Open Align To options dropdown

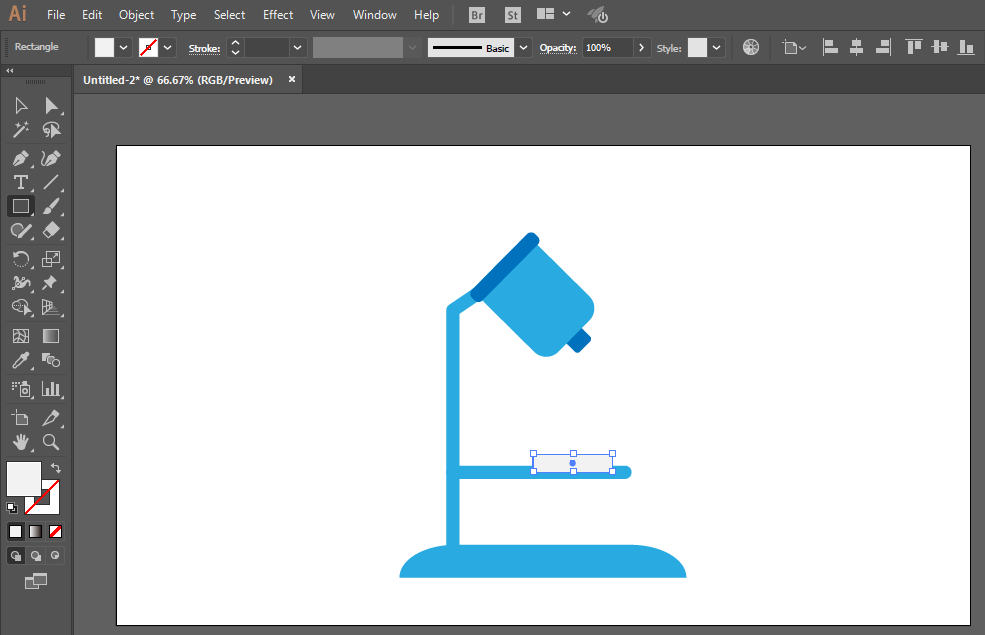click(793, 47)
